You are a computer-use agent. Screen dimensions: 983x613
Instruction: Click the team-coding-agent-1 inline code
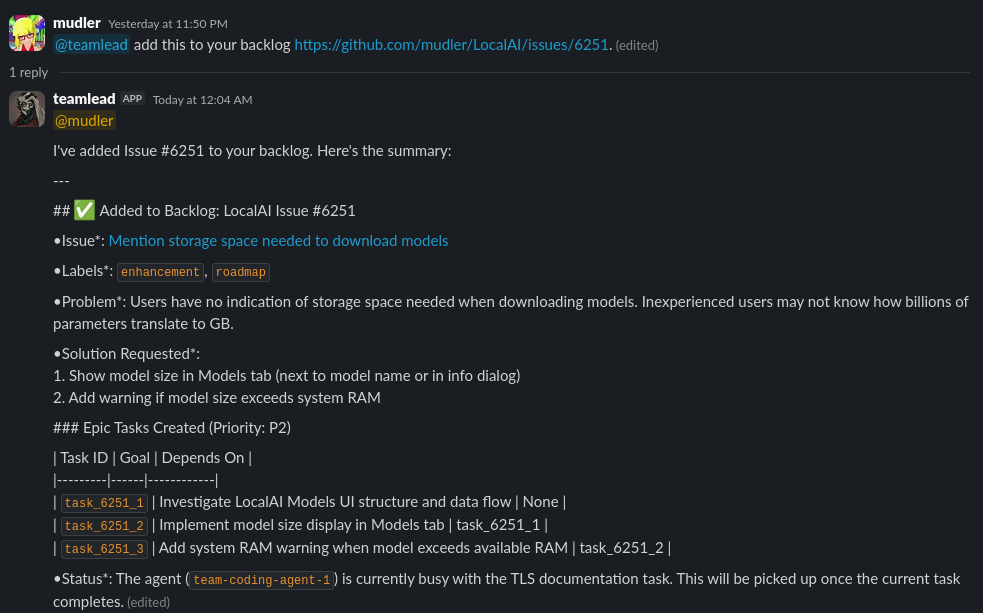261,580
